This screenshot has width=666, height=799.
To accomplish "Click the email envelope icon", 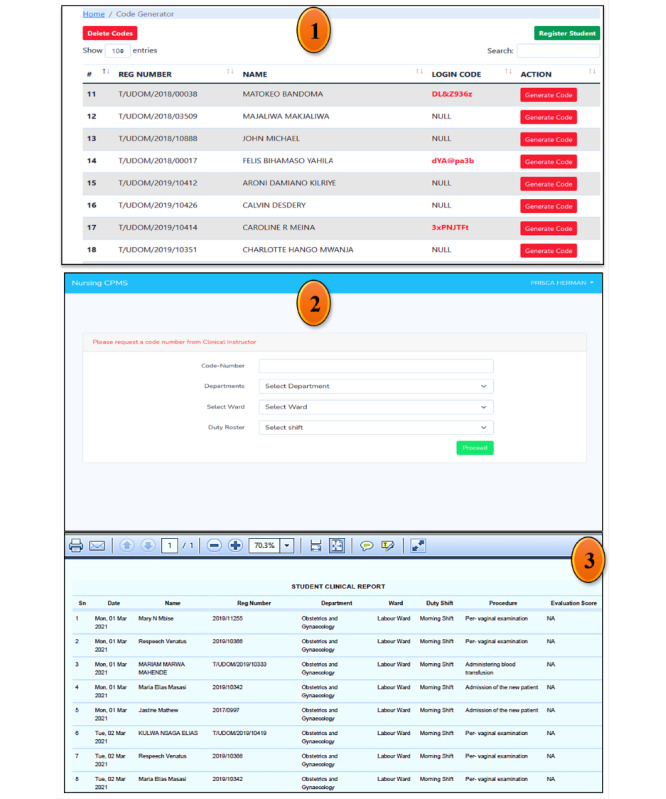I will click(97, 546).
